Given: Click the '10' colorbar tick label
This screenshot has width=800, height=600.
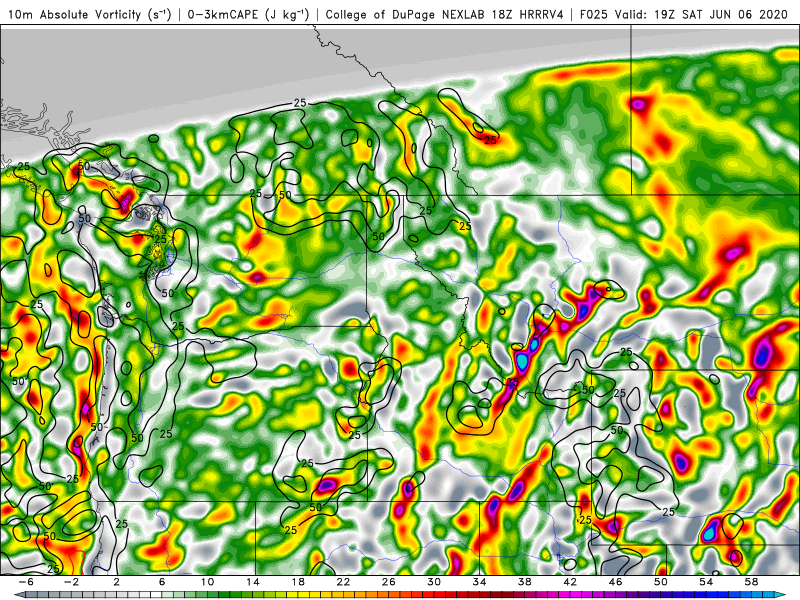Looking at the screenshot, I should click(207, 582).
